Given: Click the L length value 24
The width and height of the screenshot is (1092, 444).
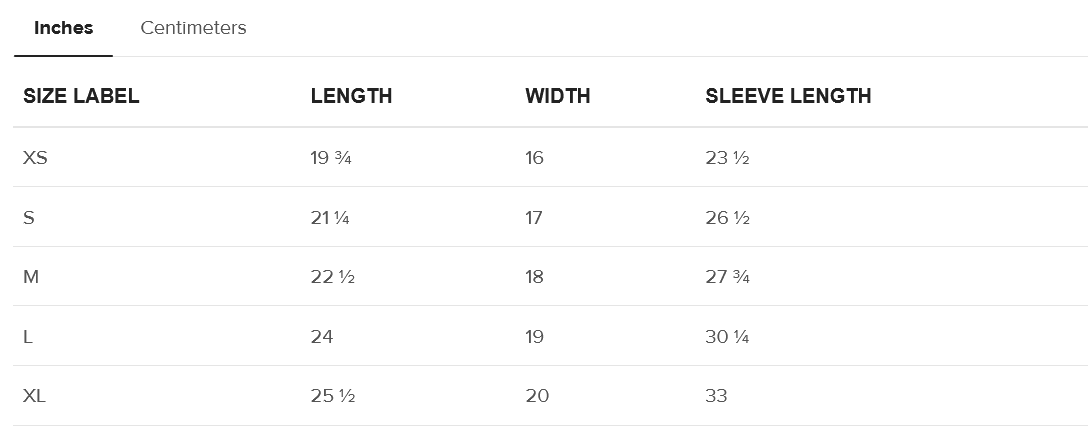Looking at the screenshot, I should (x=322, y=337).
